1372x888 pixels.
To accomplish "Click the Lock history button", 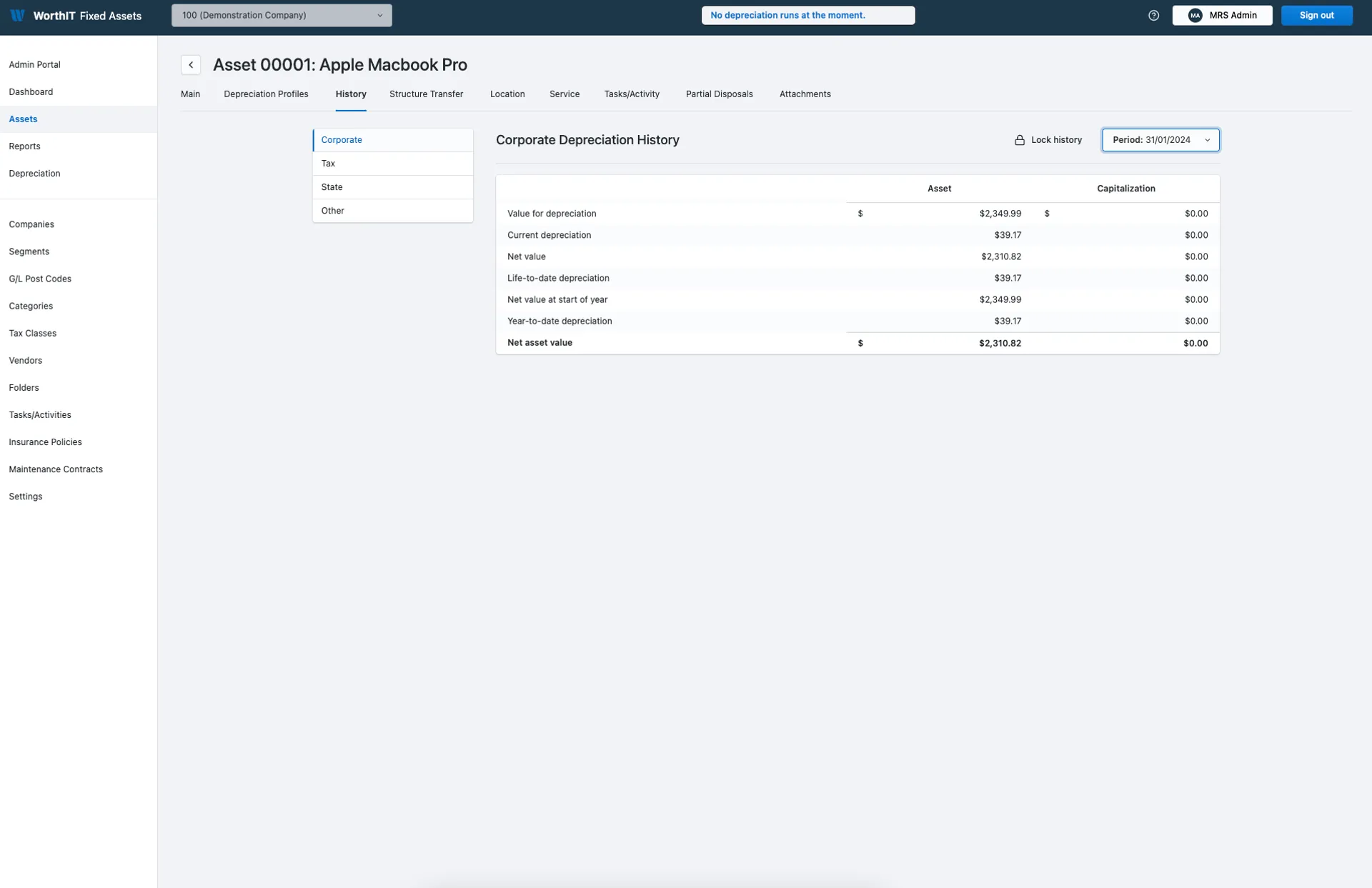I will point(1048,140).
